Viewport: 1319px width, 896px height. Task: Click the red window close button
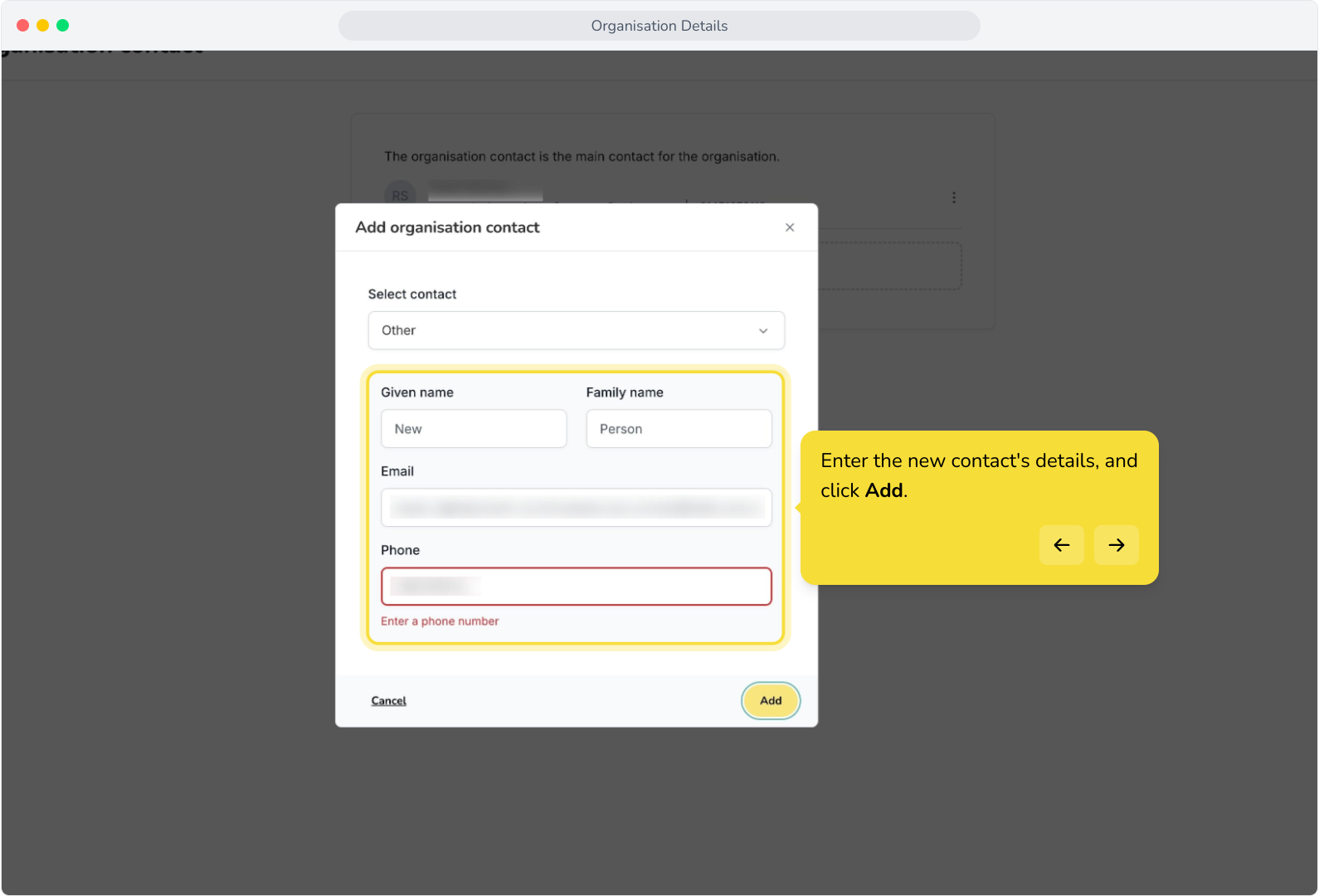pos(23,26)
